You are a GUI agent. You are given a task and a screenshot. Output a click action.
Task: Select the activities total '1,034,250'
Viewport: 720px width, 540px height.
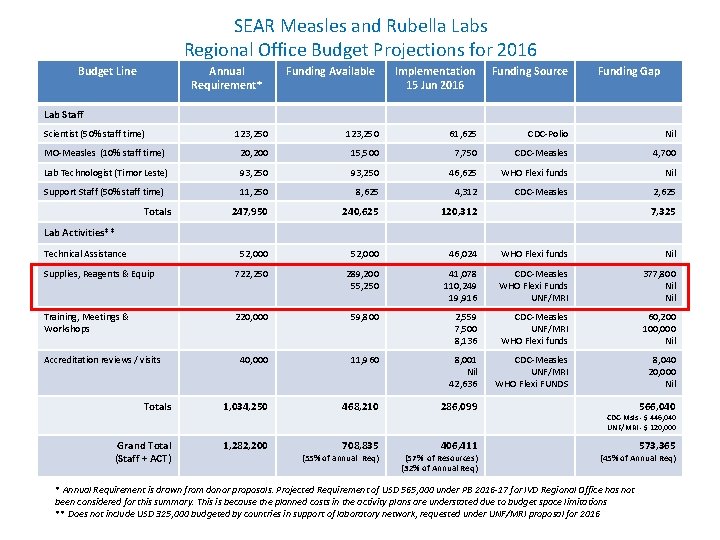[245, 407]
